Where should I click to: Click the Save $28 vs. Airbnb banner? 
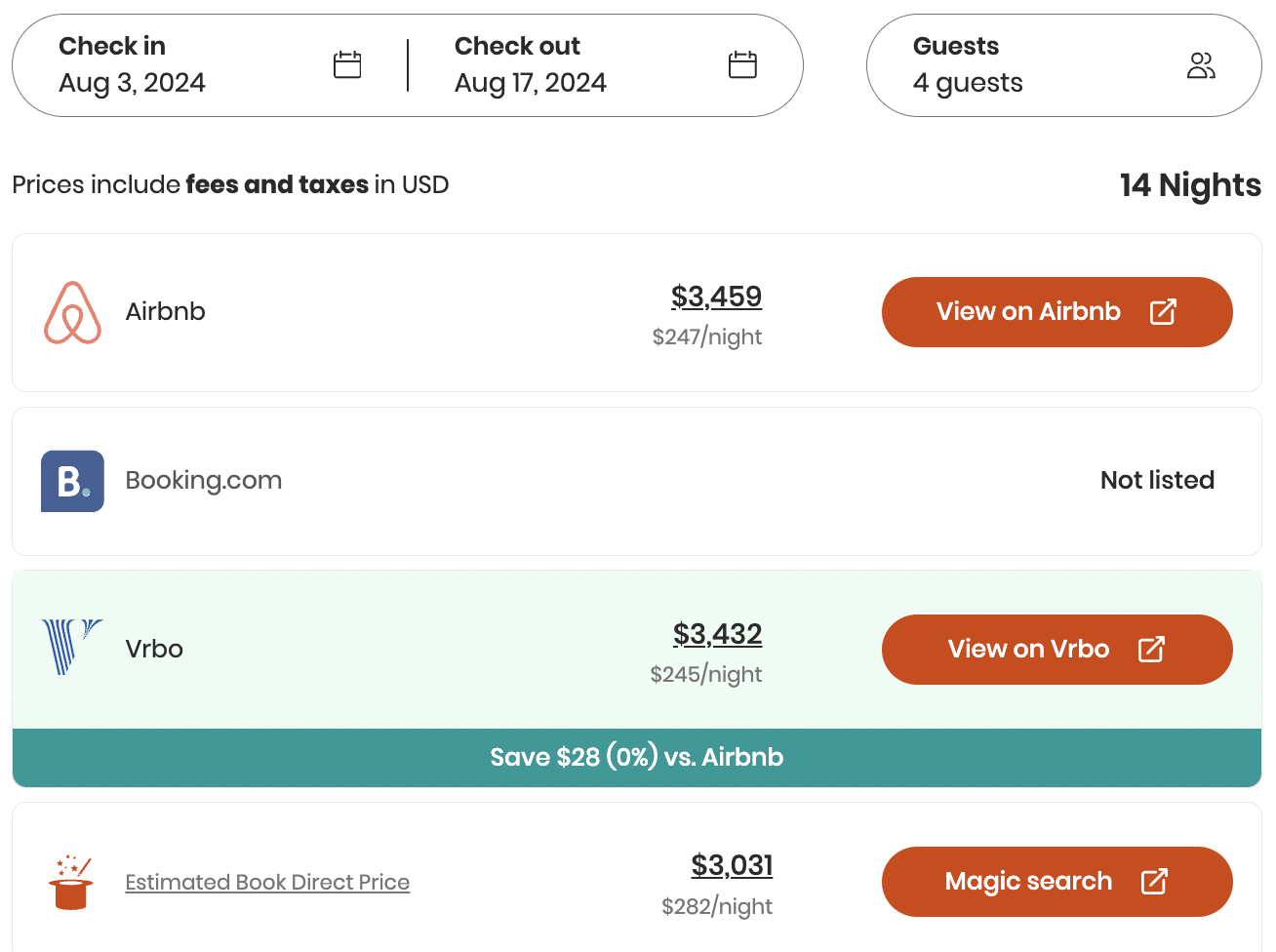point(636,756)
